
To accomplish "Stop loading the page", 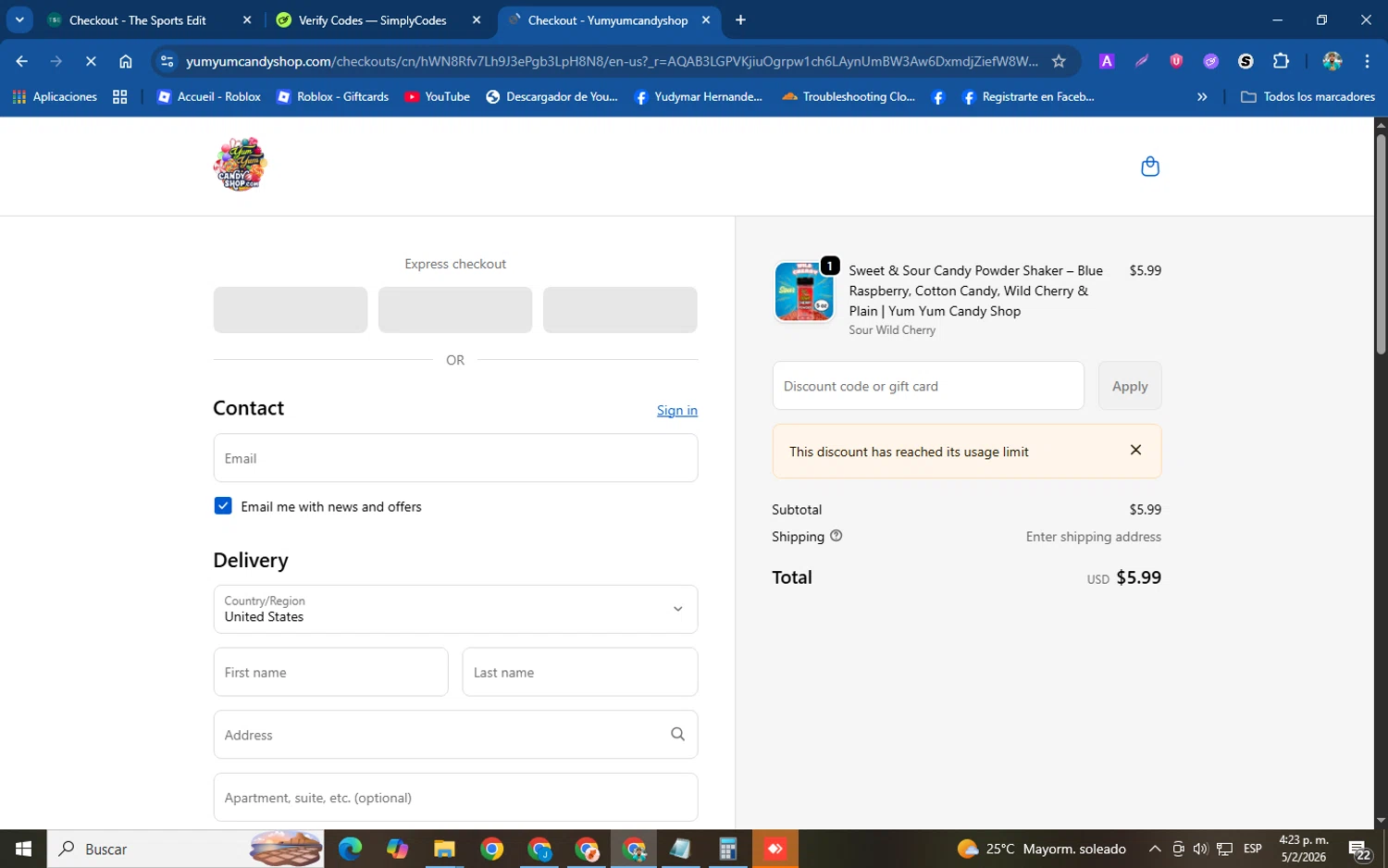I will (x=91, y=61).
